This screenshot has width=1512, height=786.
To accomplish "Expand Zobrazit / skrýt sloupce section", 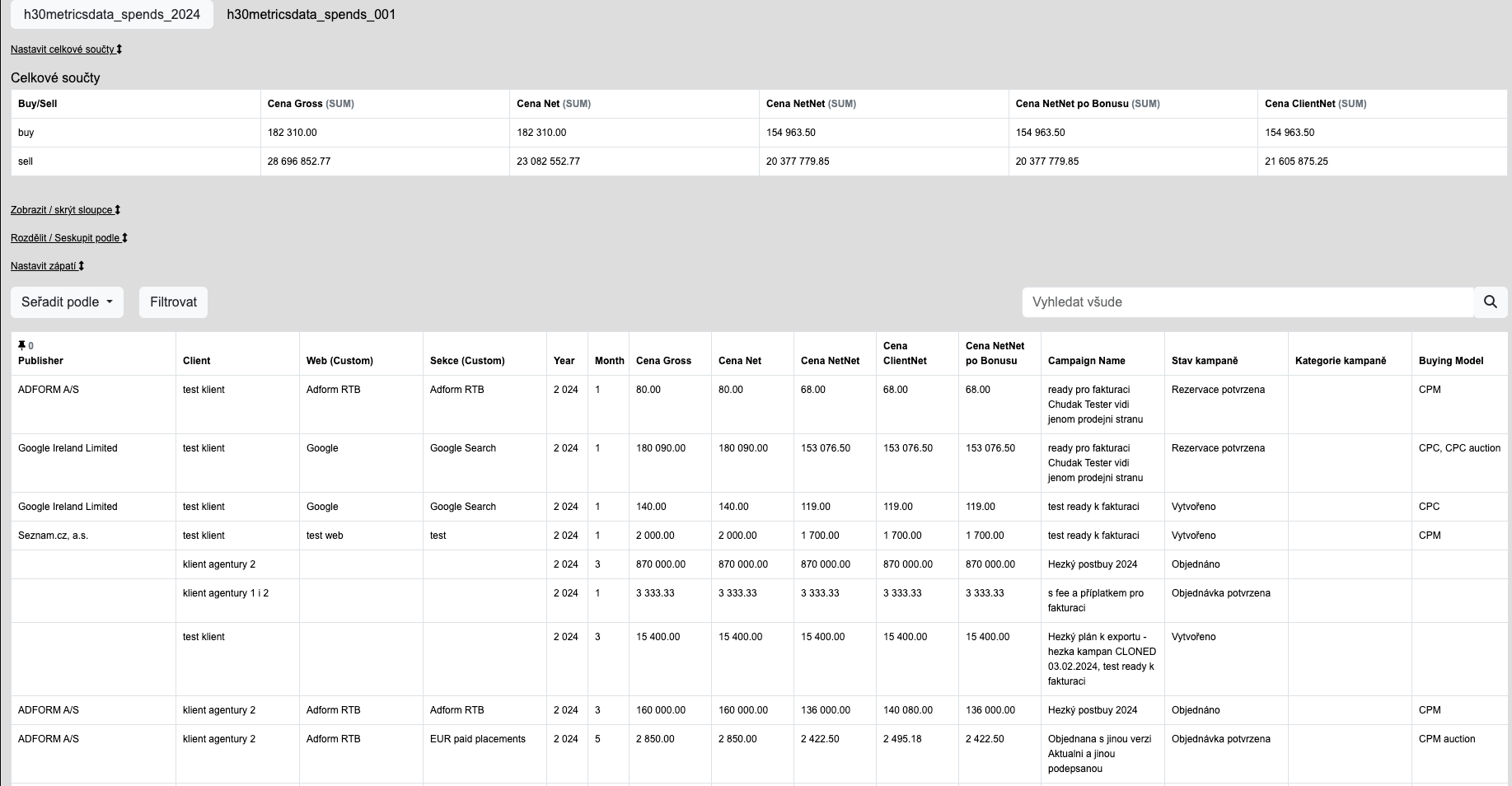I will 65,210.
